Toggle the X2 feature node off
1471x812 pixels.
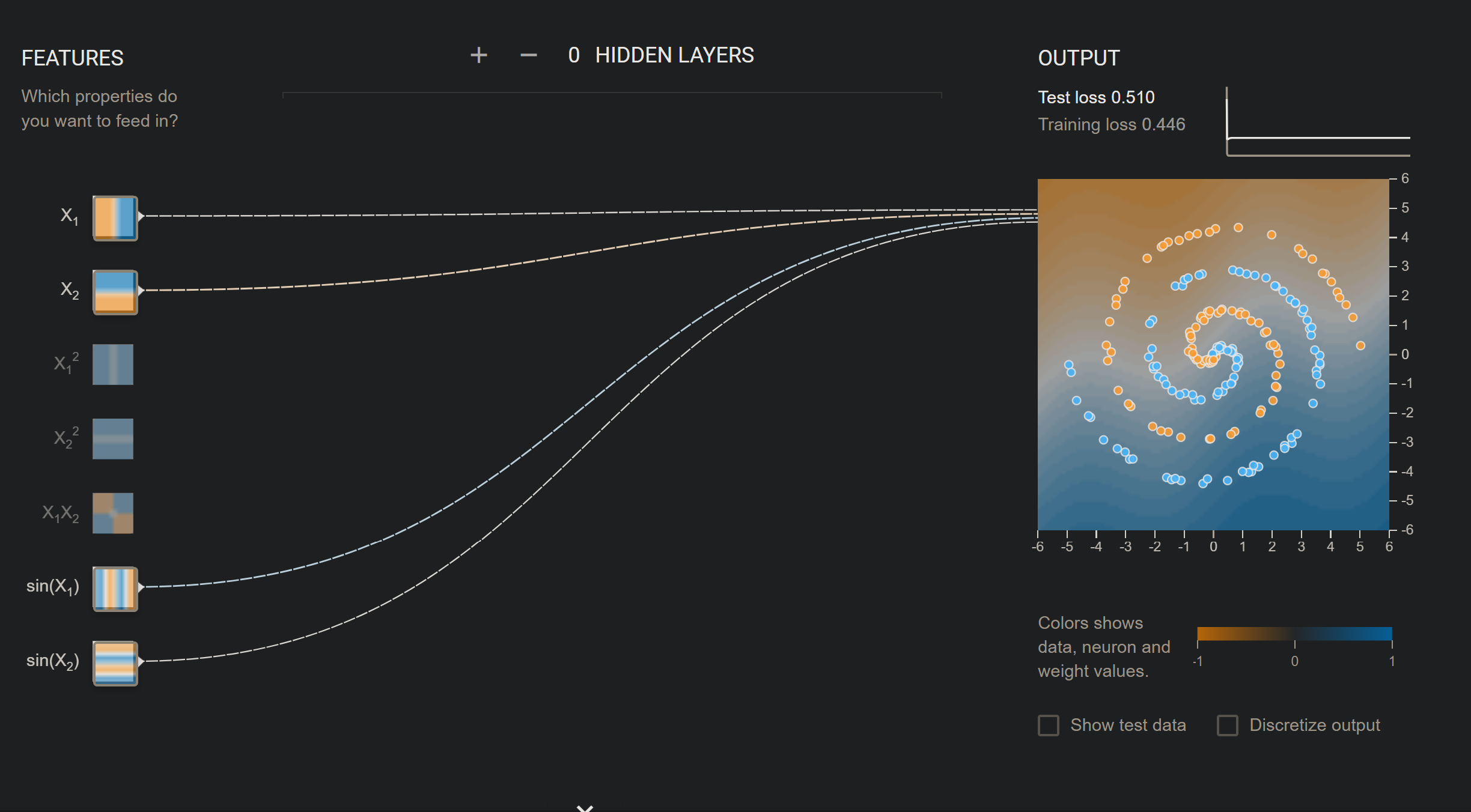click(x=115, y=292)
